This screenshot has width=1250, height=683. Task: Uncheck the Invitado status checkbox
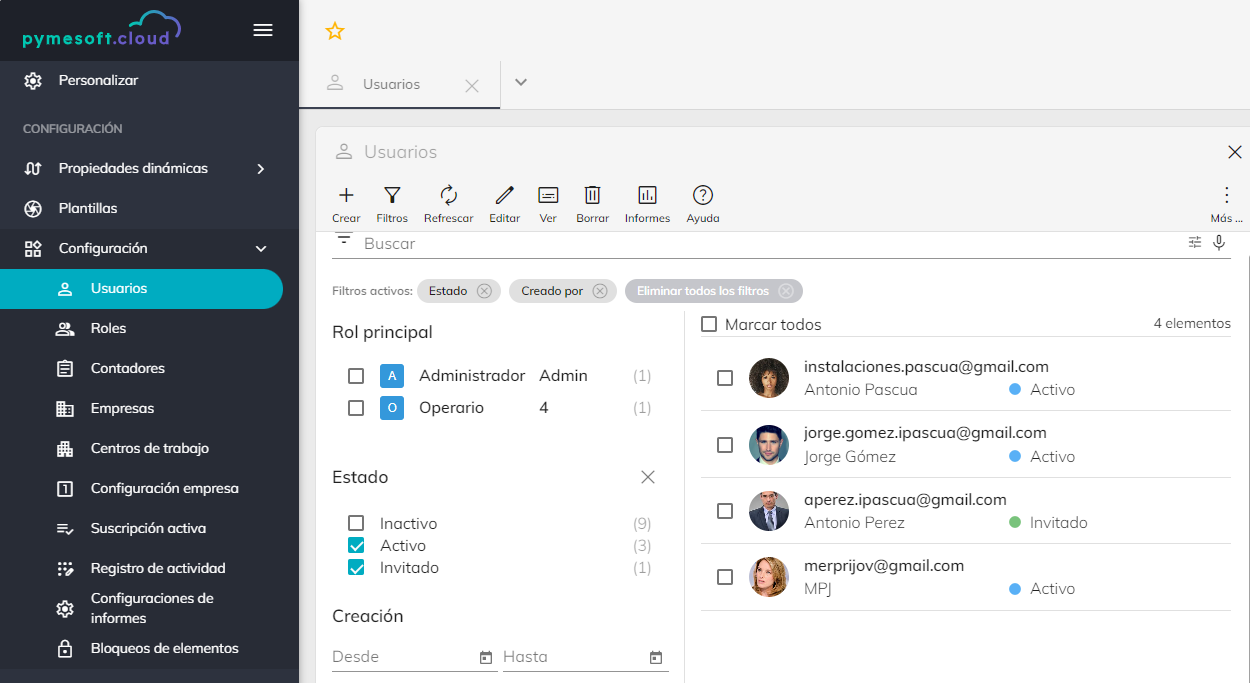click(356, 567)
